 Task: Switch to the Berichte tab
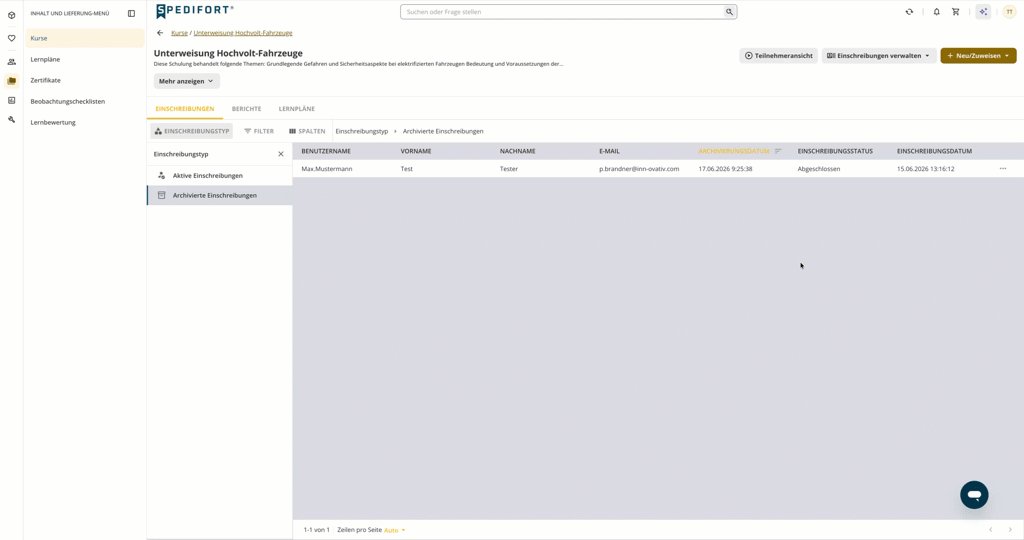point(246,109)
